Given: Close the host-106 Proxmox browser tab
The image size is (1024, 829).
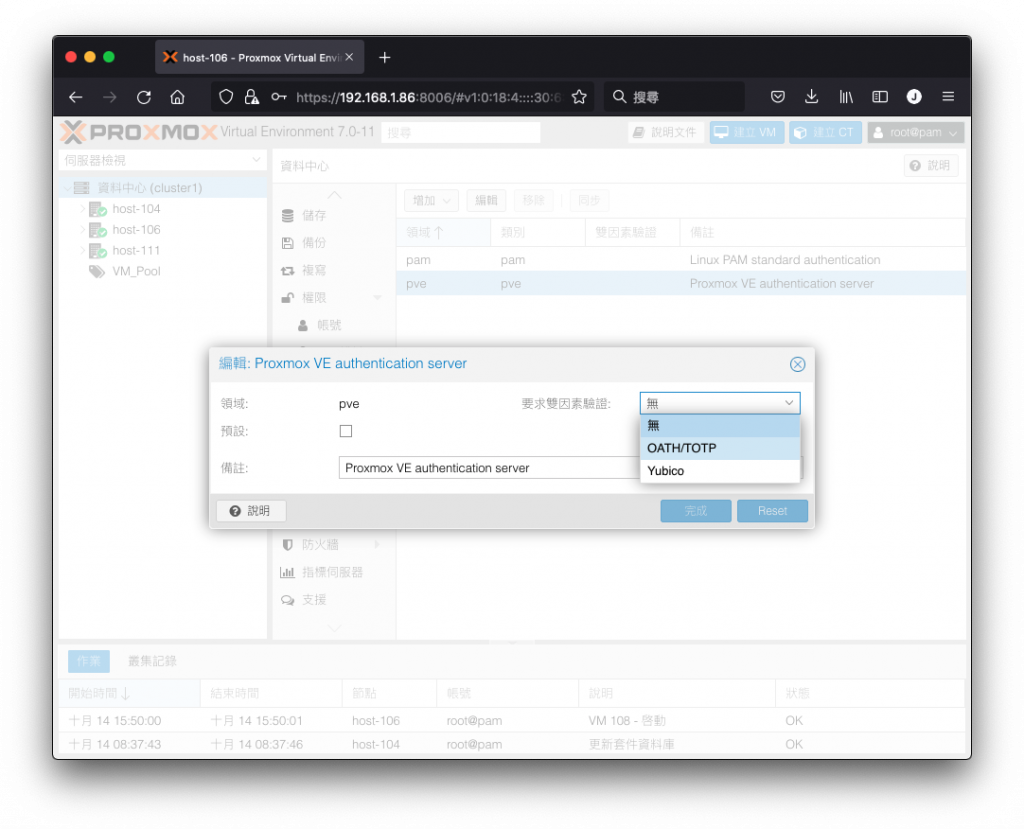Looking at the screenshot, I should pos(349,57).
